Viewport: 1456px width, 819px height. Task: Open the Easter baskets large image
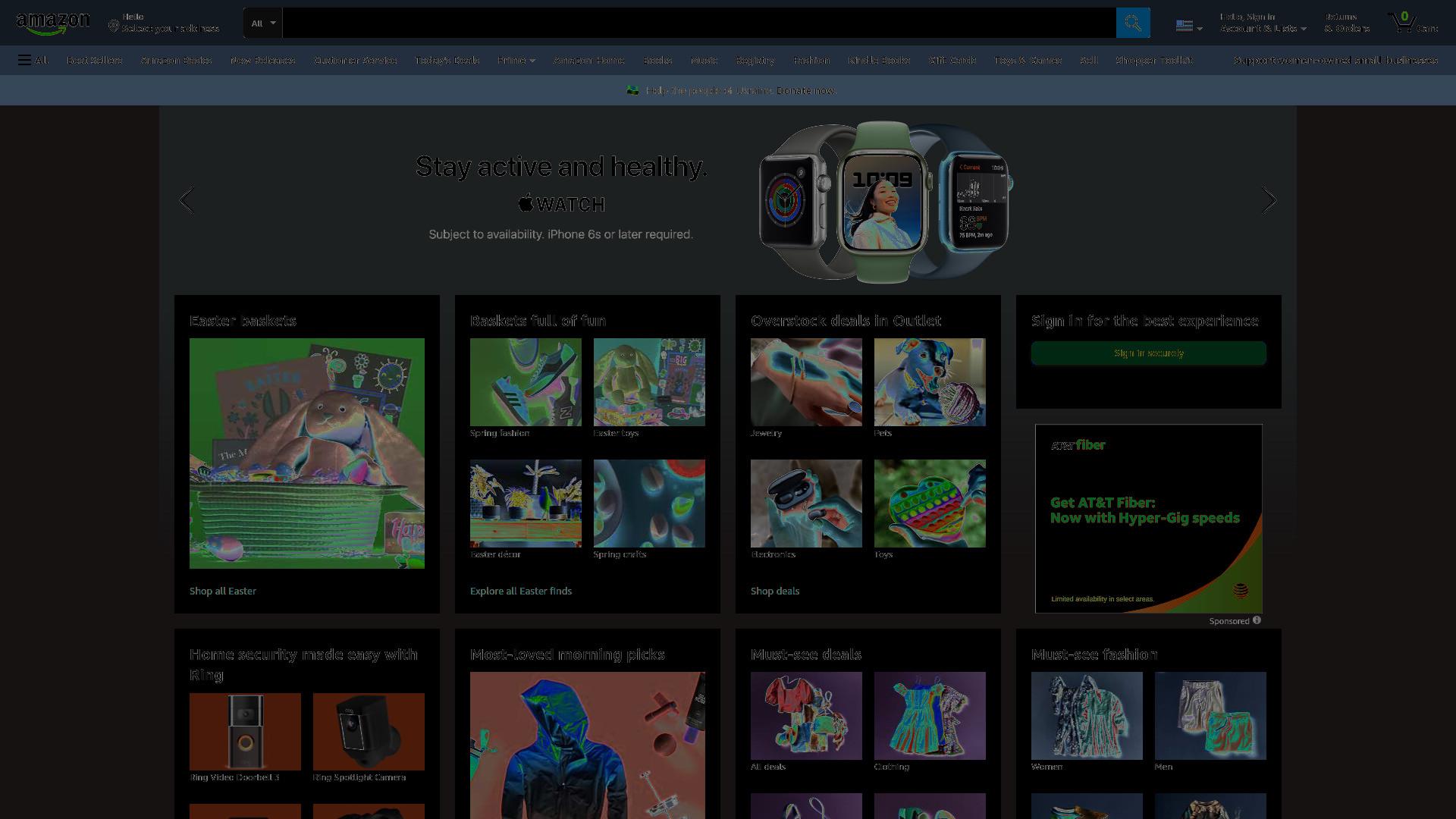tap(307, 453)
